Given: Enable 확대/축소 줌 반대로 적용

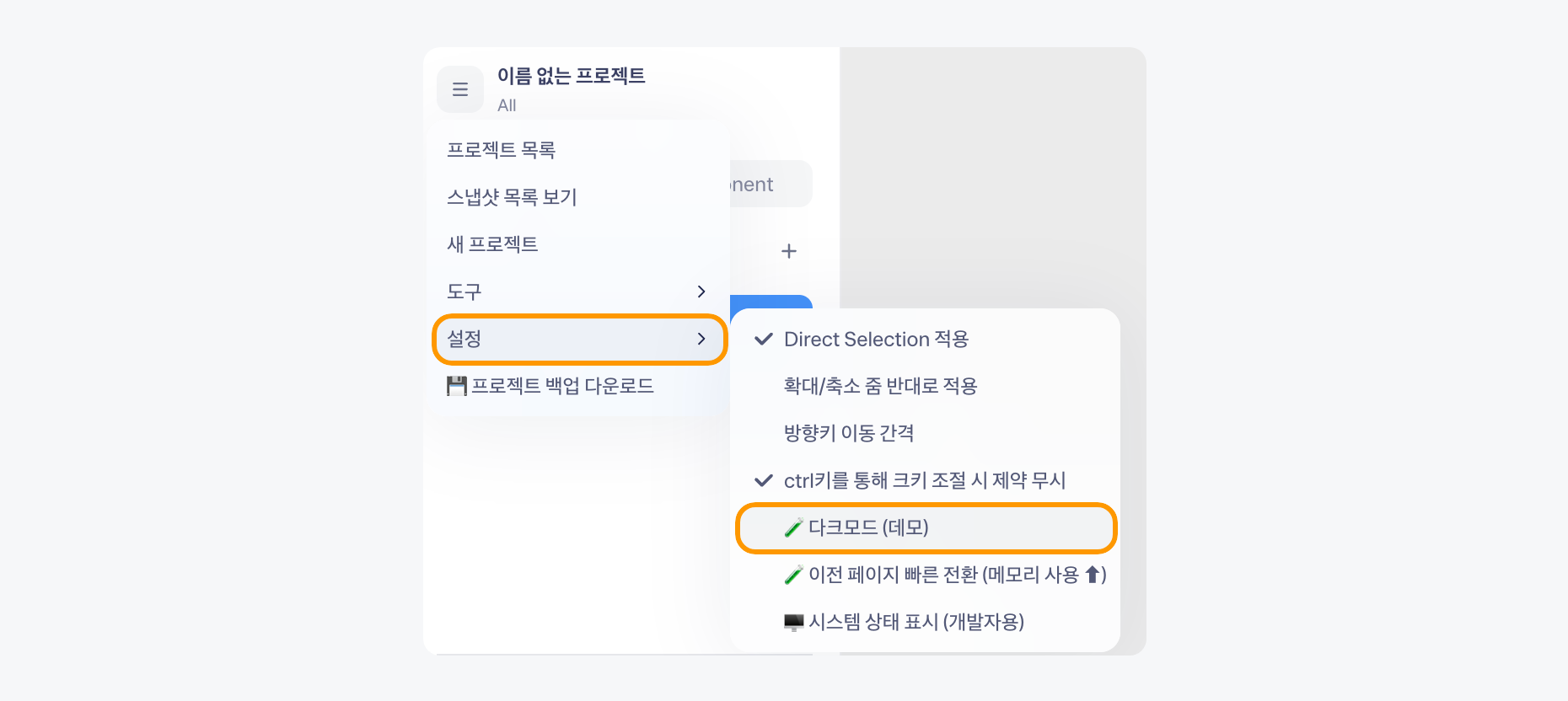Looking at the screenshot, I should click(925, 387).
